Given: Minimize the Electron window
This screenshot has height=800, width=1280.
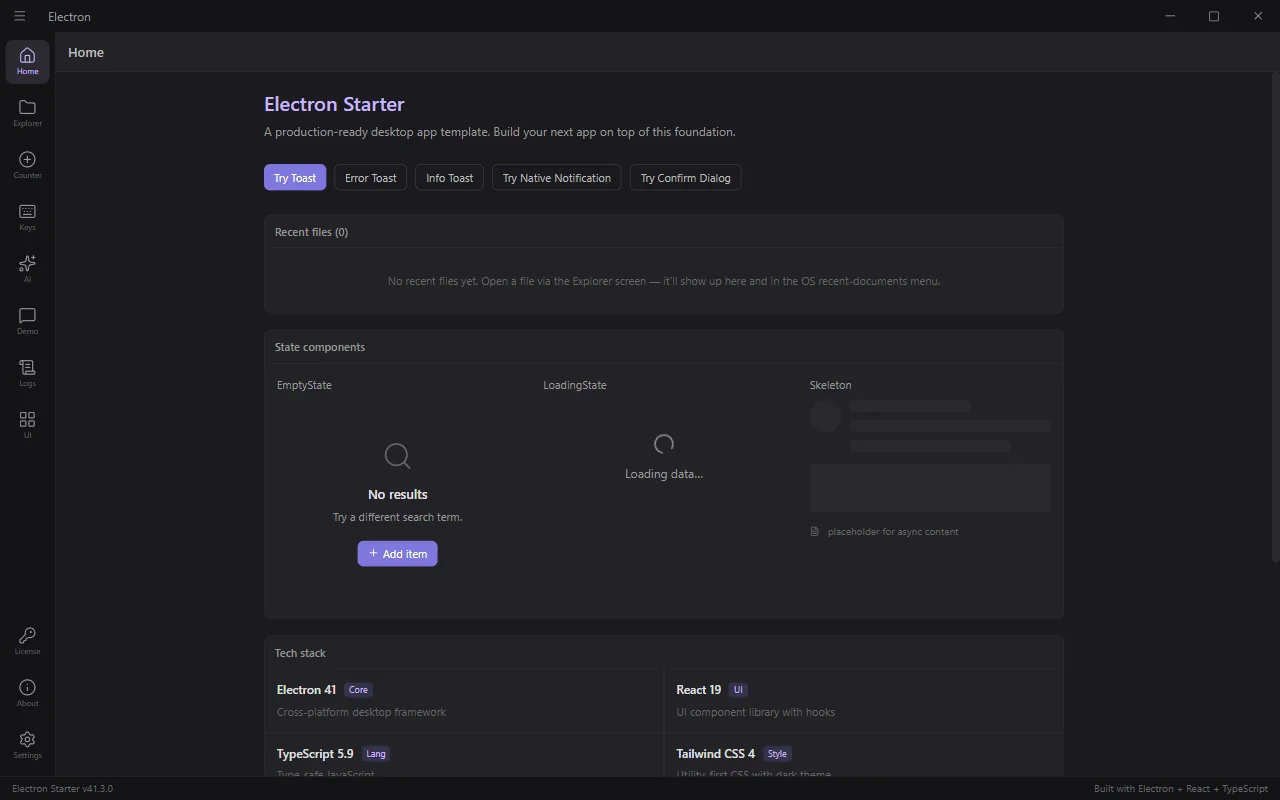Looking at the screenshot, I should coord(1170,16).
